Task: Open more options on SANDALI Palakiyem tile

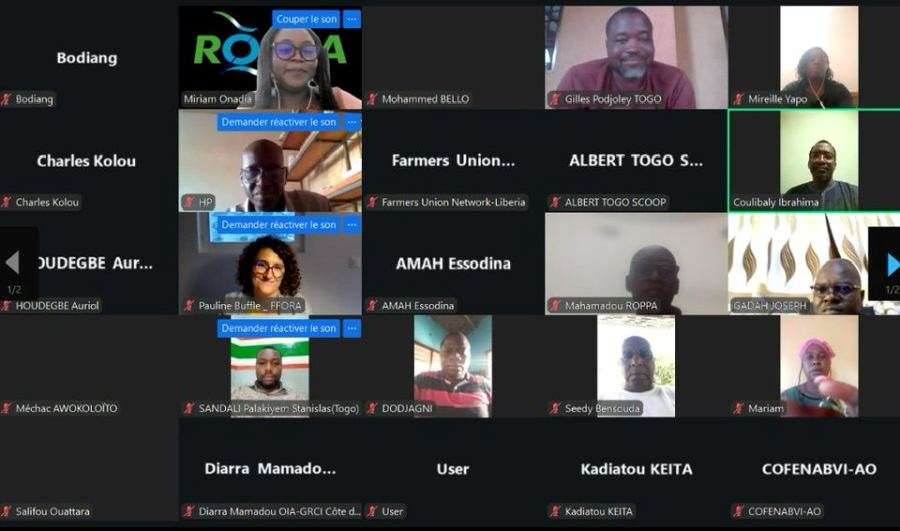Action: 352,328
